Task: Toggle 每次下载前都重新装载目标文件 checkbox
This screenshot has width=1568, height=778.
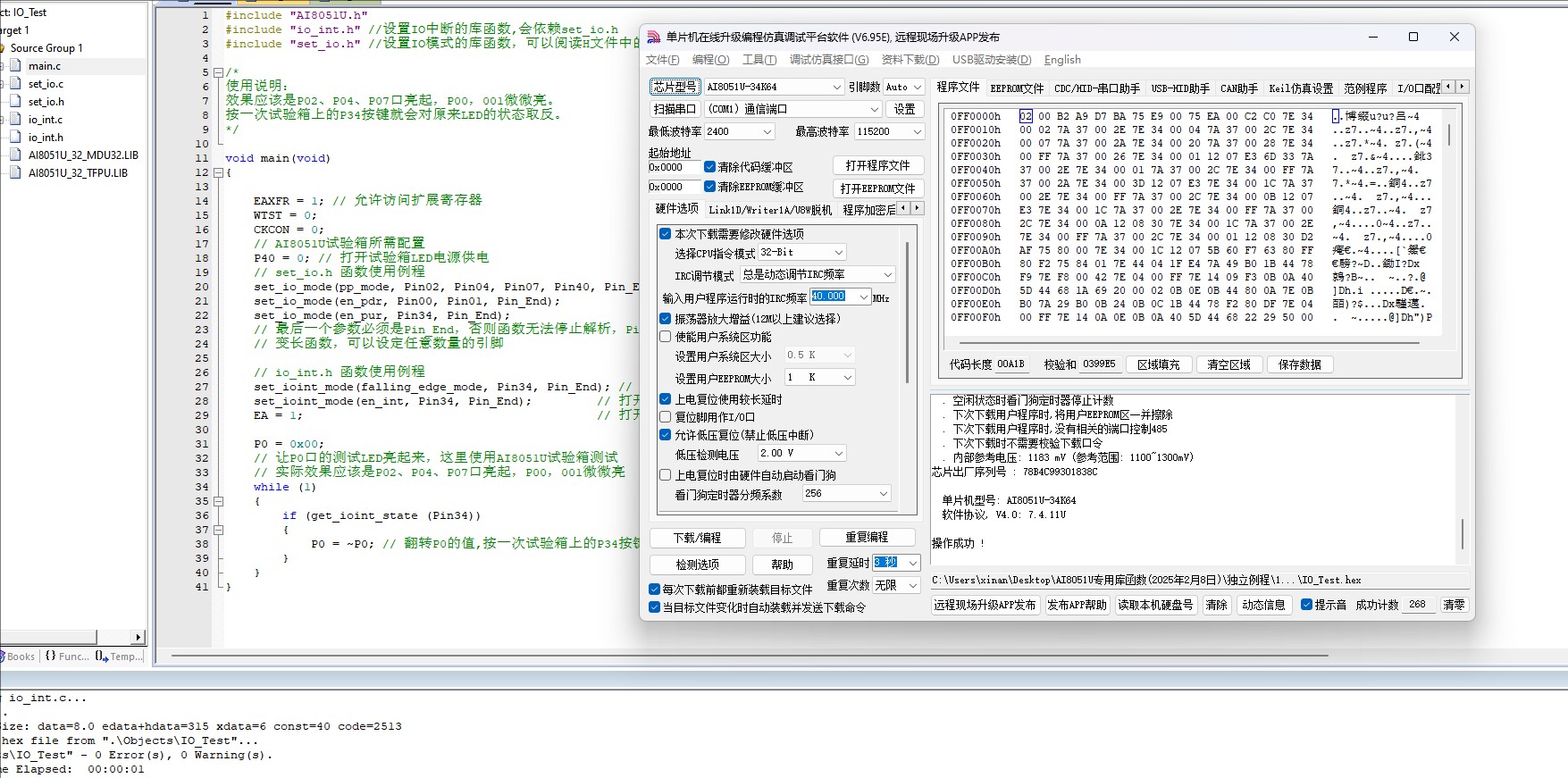Action: click(654, 590)
